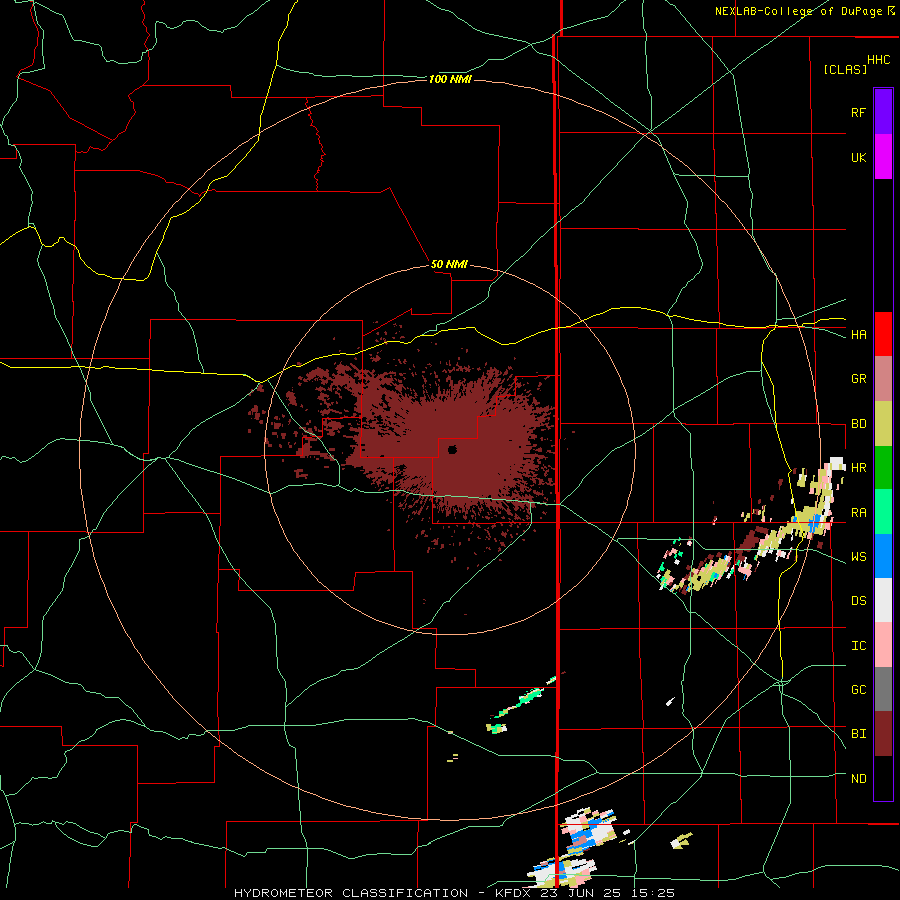Screen dimensions: 900x900
Task: Click the WS blue legend swatch
Action: pyautogui.click(x=883, y=556)
